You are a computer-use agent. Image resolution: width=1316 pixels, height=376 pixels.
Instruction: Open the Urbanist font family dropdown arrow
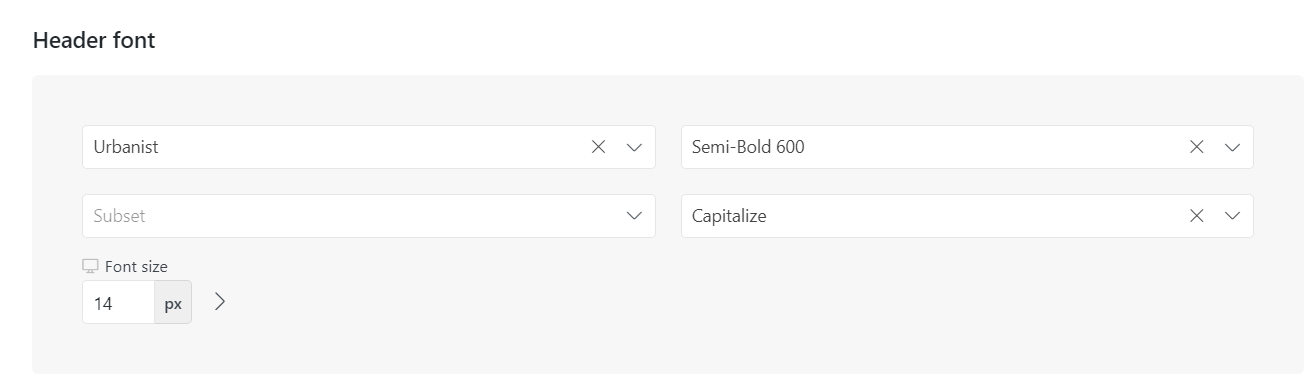click(634, 147)
